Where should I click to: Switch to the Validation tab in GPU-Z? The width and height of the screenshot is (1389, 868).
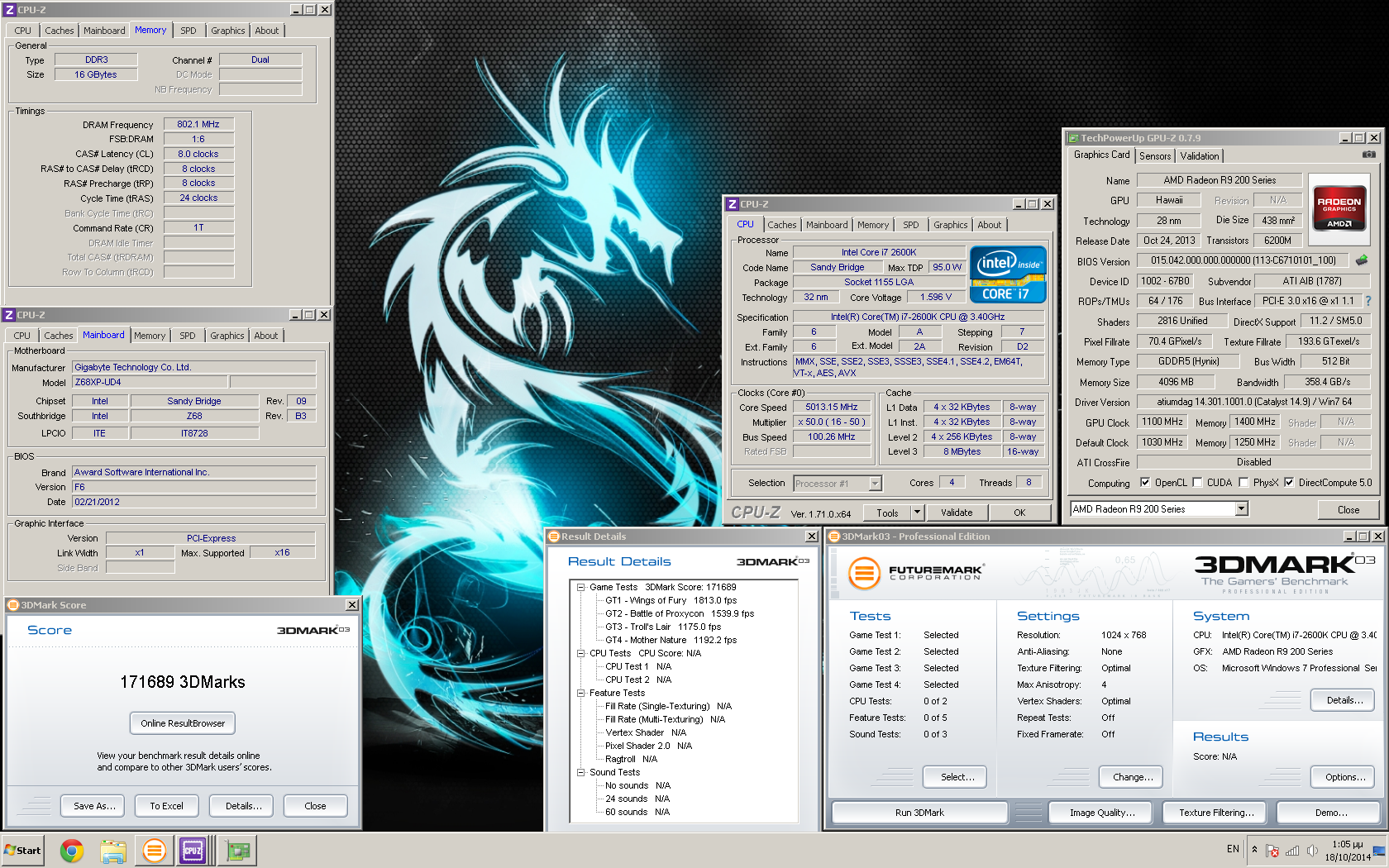(1199, 156)
